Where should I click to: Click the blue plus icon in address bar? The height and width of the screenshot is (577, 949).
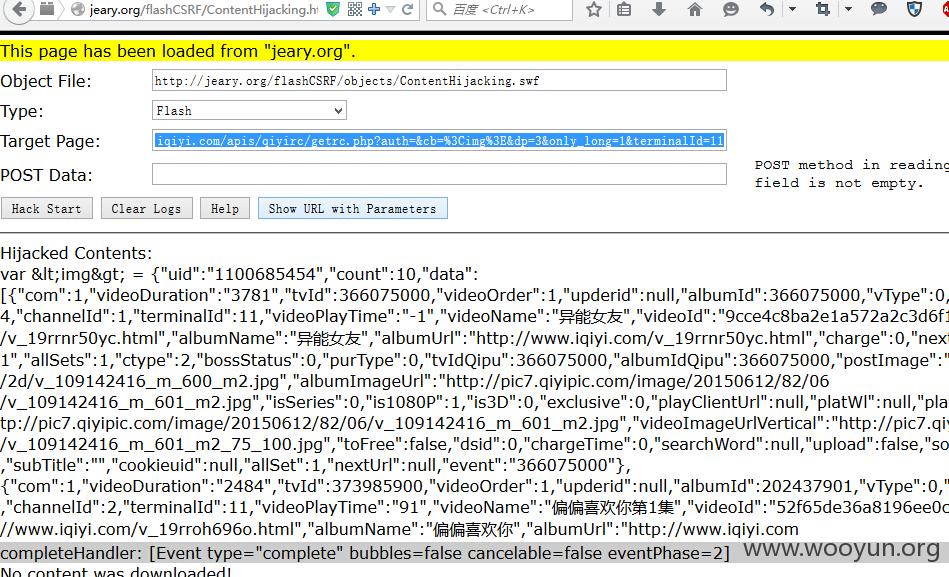[x=373, y=9]
